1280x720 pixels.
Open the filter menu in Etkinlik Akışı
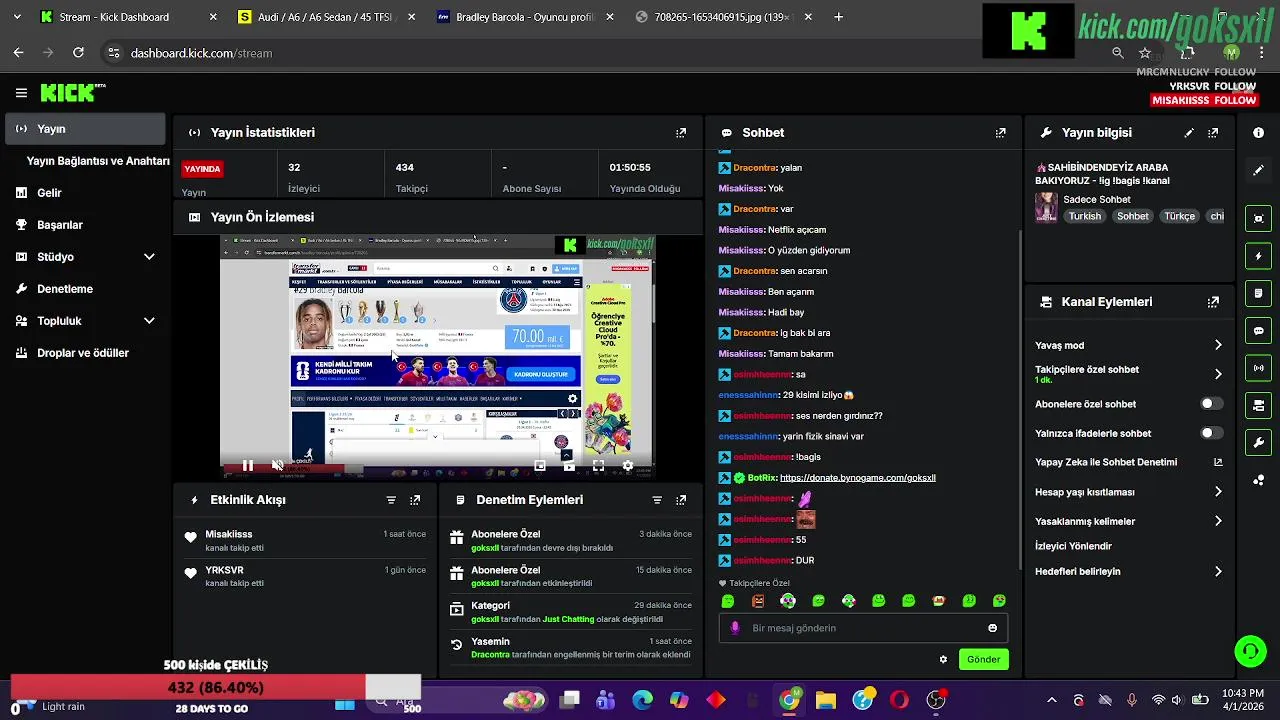(x=391, y=500)
